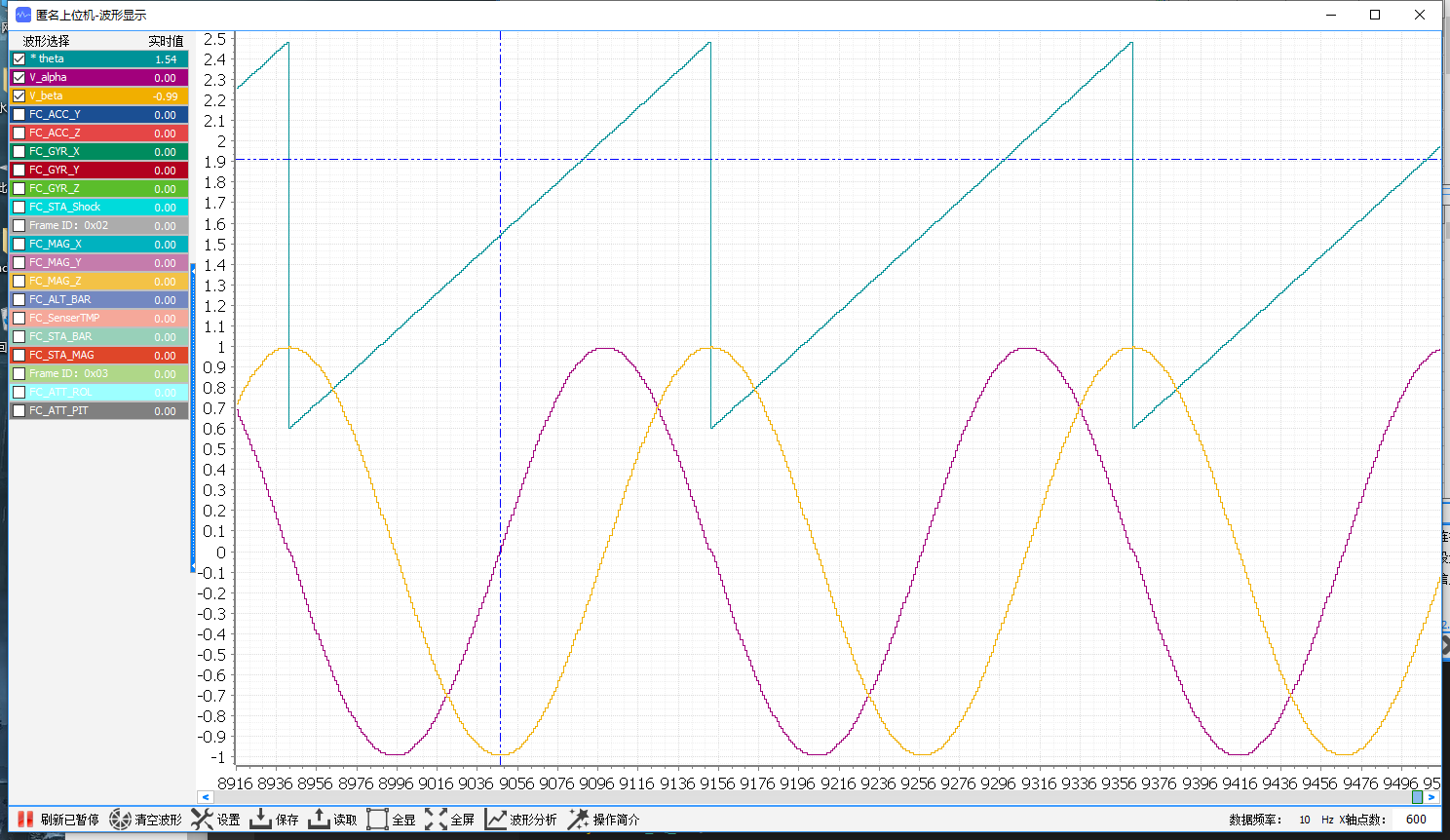This screenshot has height=840, width=1450.
Task: Enable the FC_ATT_ROL checkbox
Action: (x=19, y=392)
